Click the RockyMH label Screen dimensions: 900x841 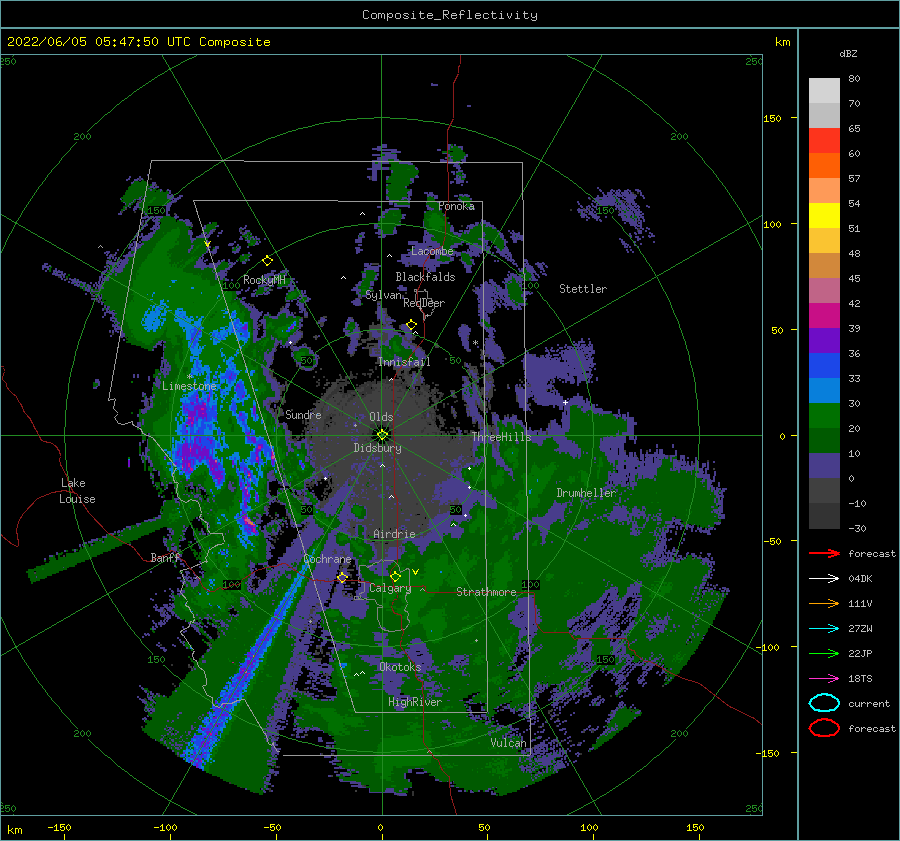pyautogui.click(x=264, y=280)
